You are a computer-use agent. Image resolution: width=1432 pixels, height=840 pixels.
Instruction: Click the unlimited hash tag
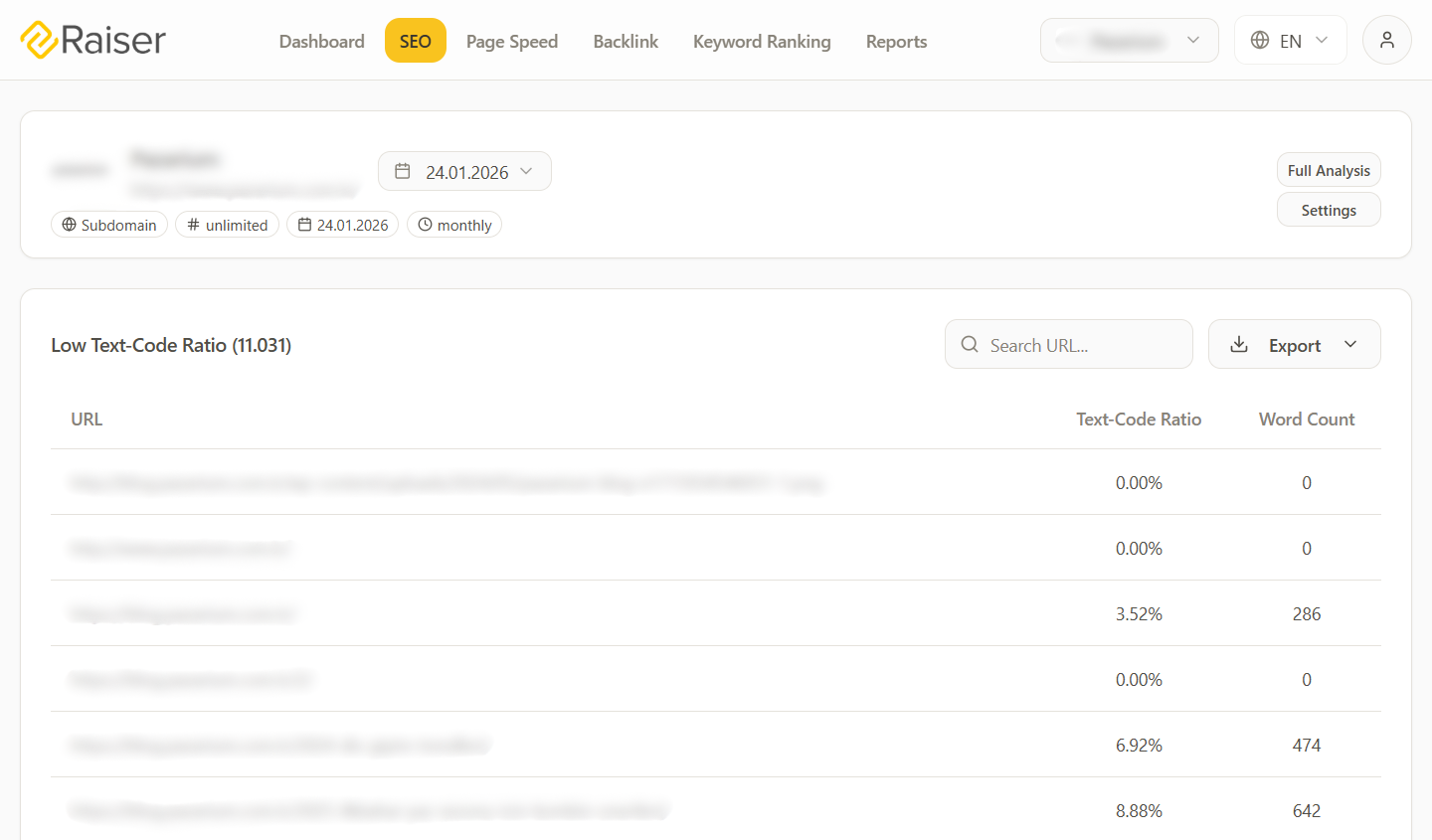coord(228,225)
